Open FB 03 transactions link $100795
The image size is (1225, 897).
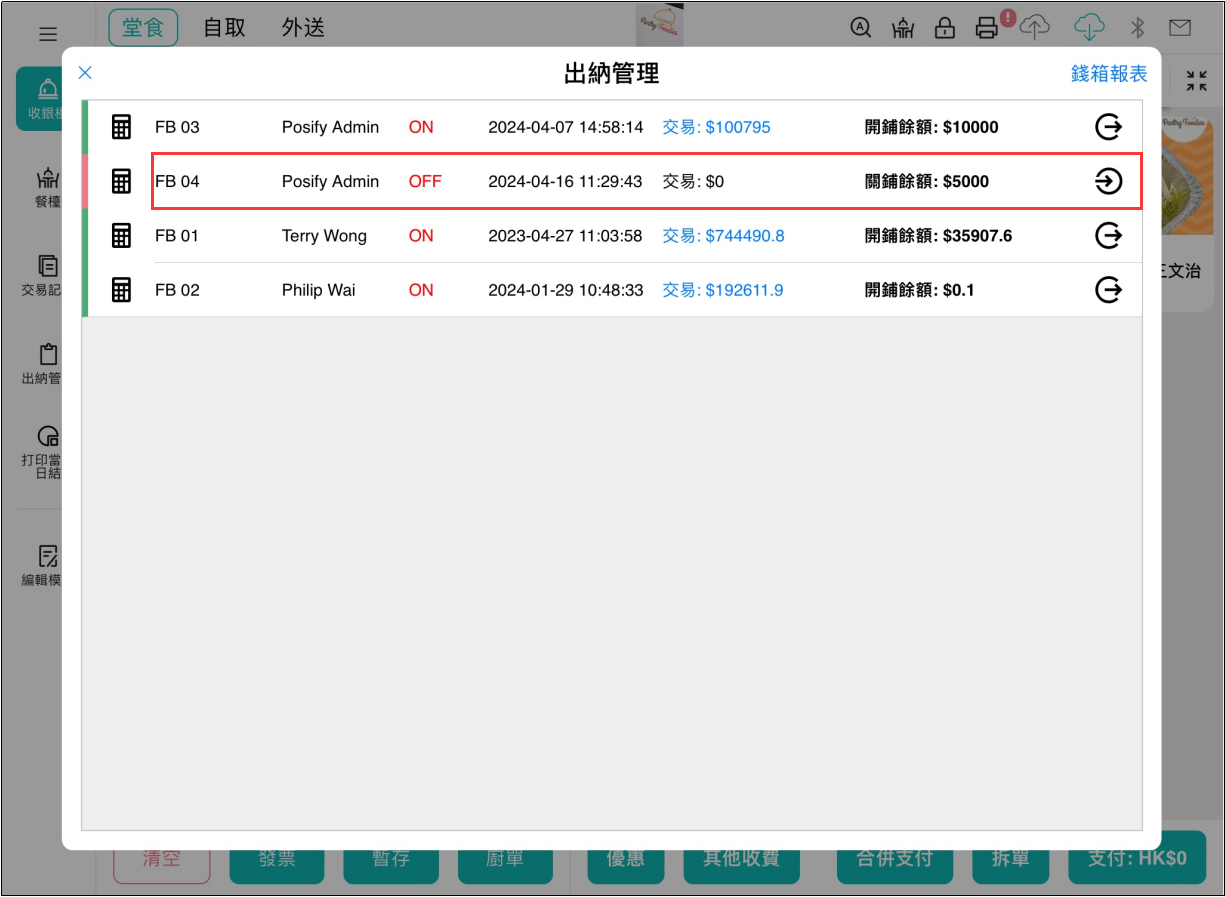[x=716, y=127]
